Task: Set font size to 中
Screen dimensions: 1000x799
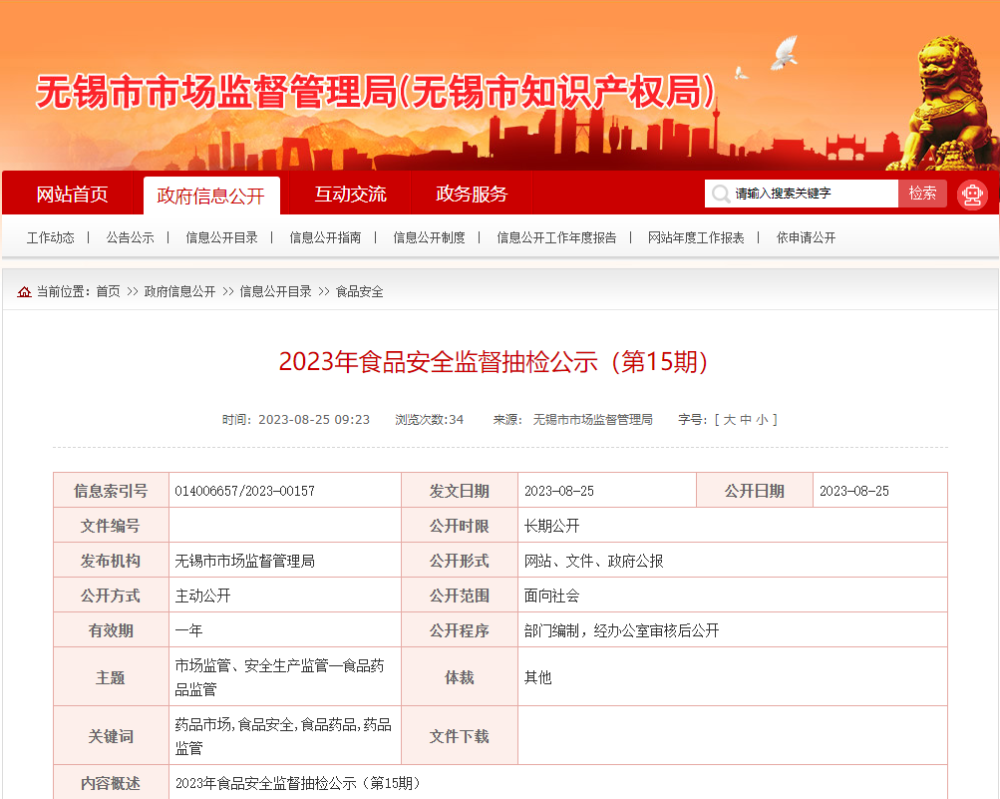Action: pyautogui.click(x=746, y=420)
